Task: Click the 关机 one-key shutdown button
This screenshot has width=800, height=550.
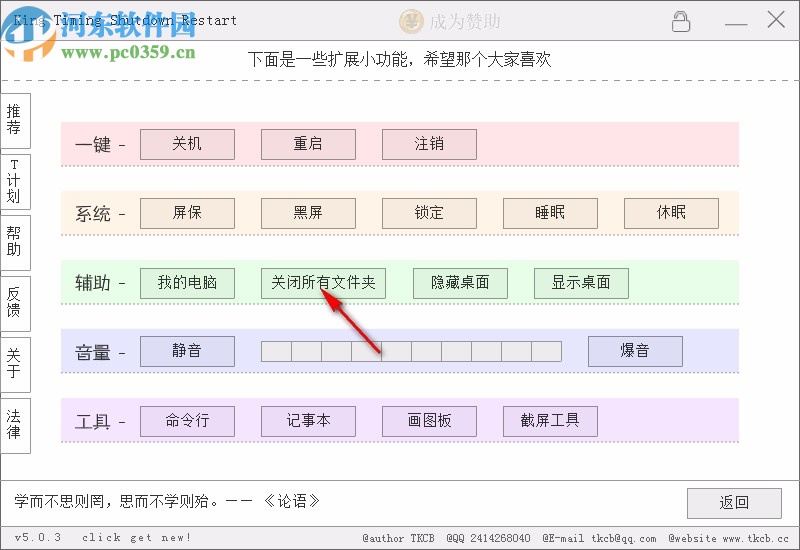Action: pos(187,144)
